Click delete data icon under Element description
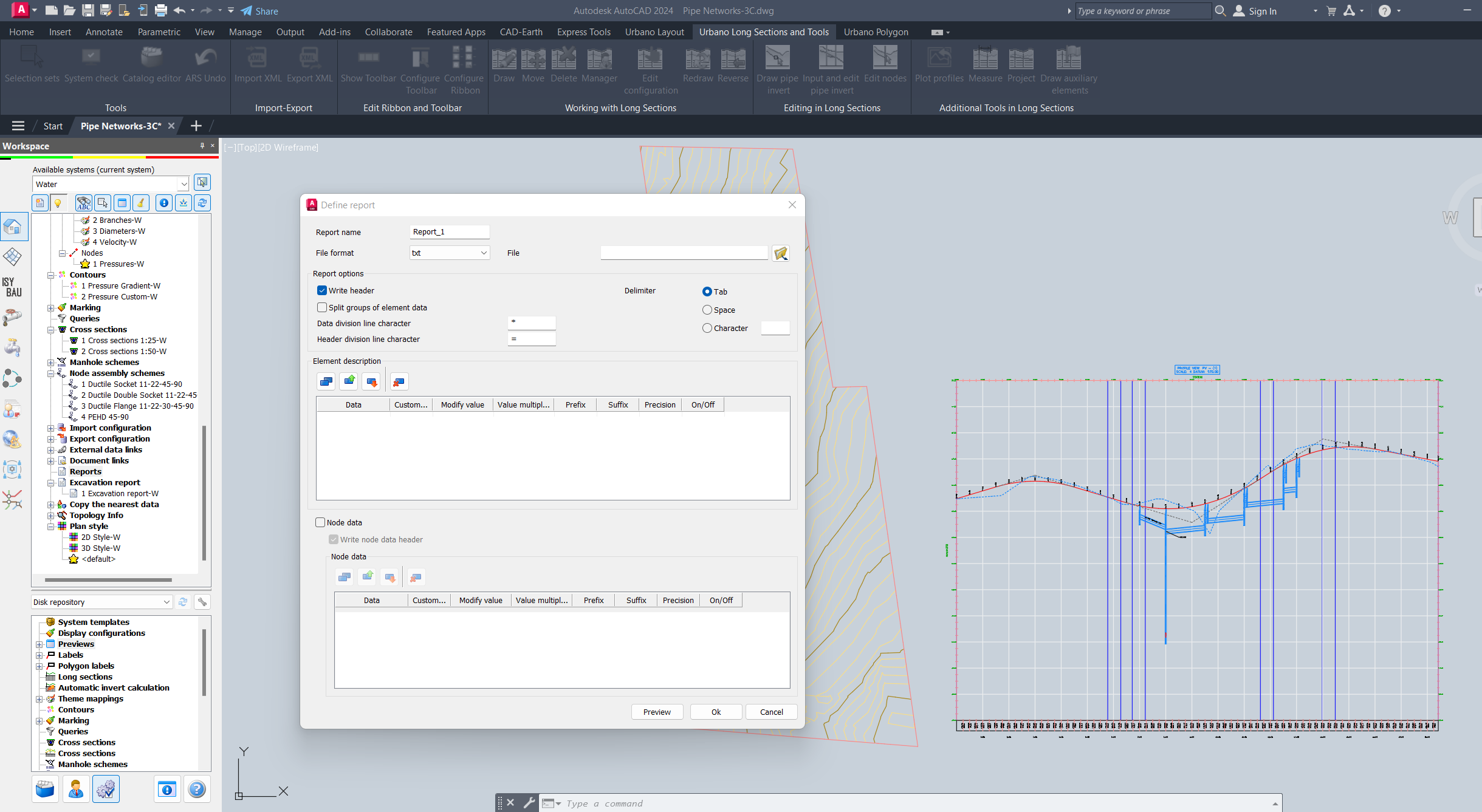The height and width of the screenshot is (812, 1482). click(x=399, y=381)
